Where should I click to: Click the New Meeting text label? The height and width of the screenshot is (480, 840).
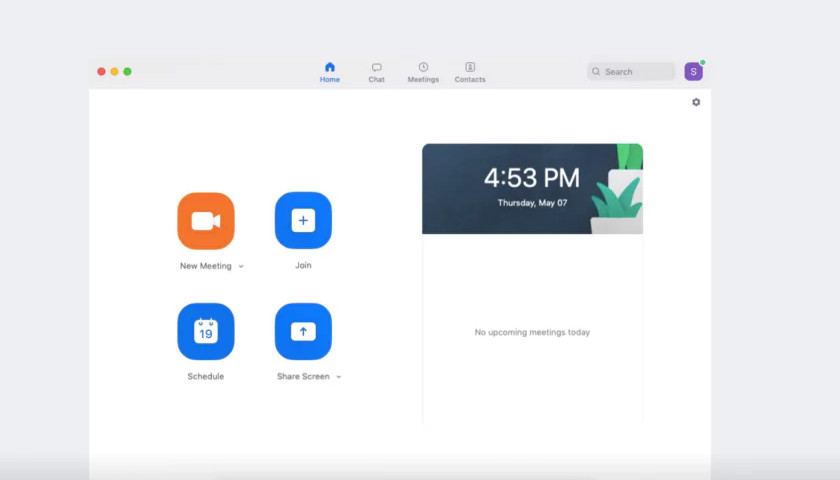[206, 266]
